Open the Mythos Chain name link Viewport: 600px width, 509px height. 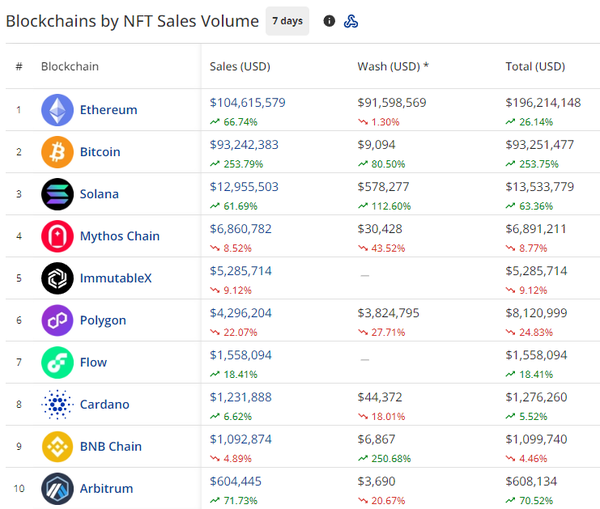pyautogui.click(x=119, y=236)
